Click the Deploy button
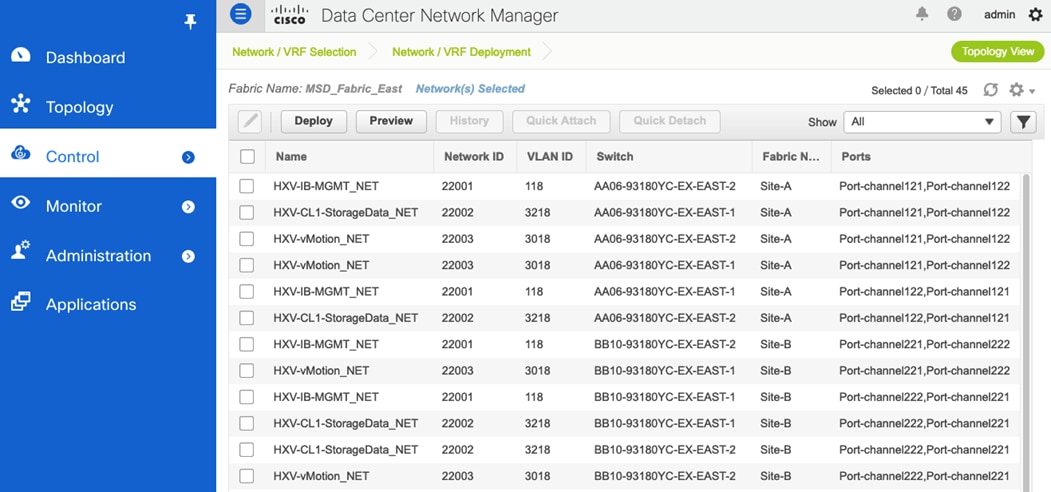Image resolution: width=1051 pixels, height=492 pixels. (x=313, y=121)
